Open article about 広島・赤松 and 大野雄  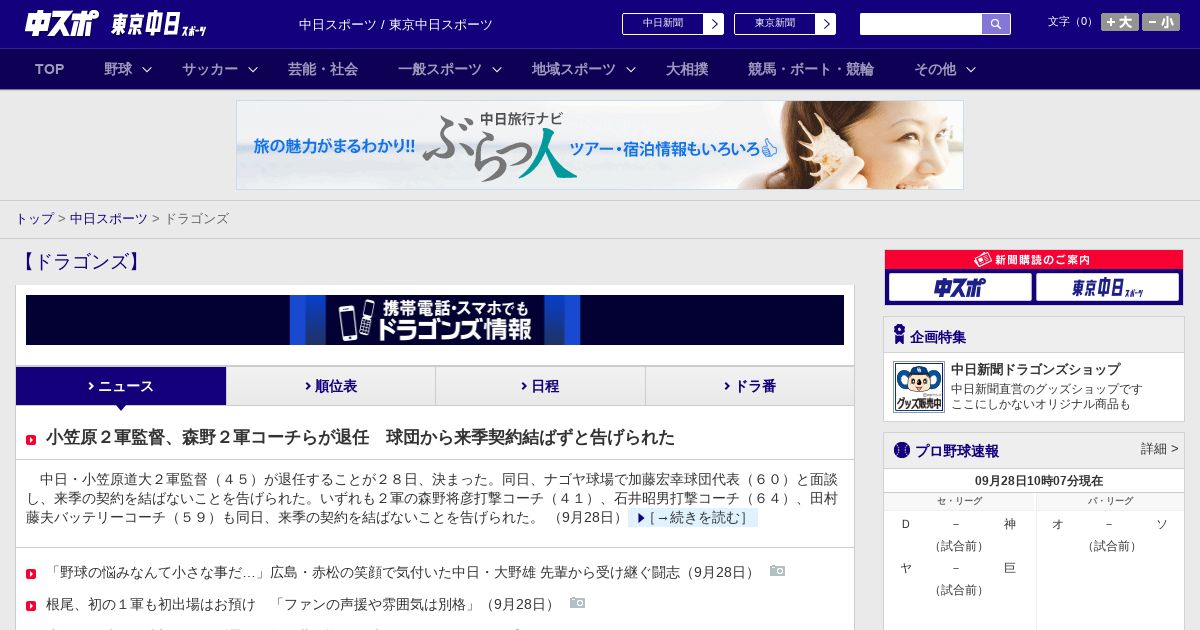click(x=402, y=572)
